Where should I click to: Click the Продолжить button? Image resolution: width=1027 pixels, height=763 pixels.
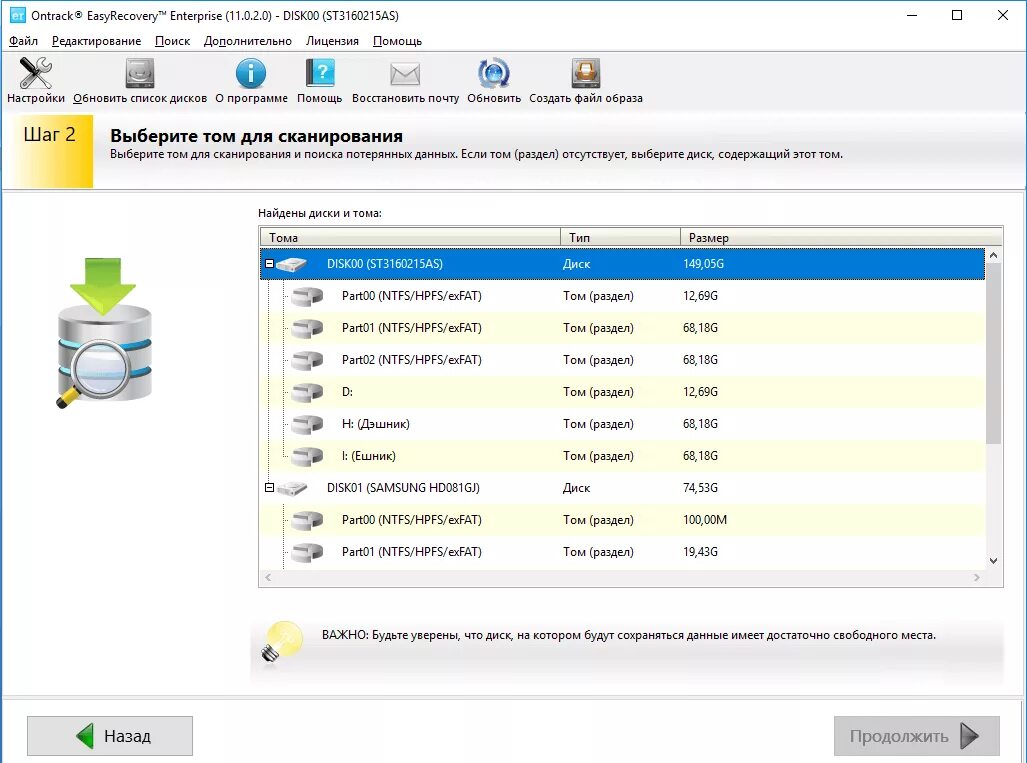pos(916,736)
